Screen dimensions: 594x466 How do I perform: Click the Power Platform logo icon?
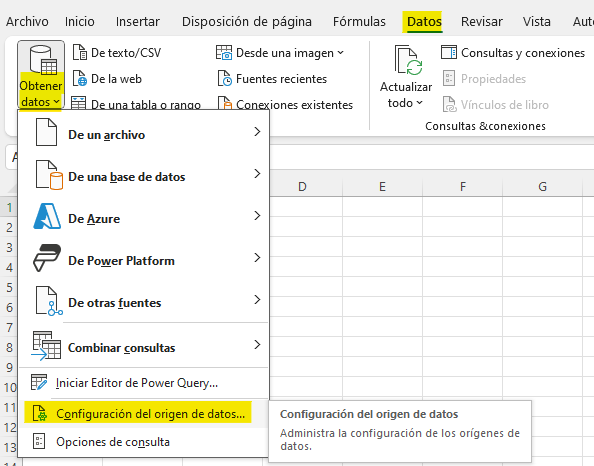tap(47, 258)
